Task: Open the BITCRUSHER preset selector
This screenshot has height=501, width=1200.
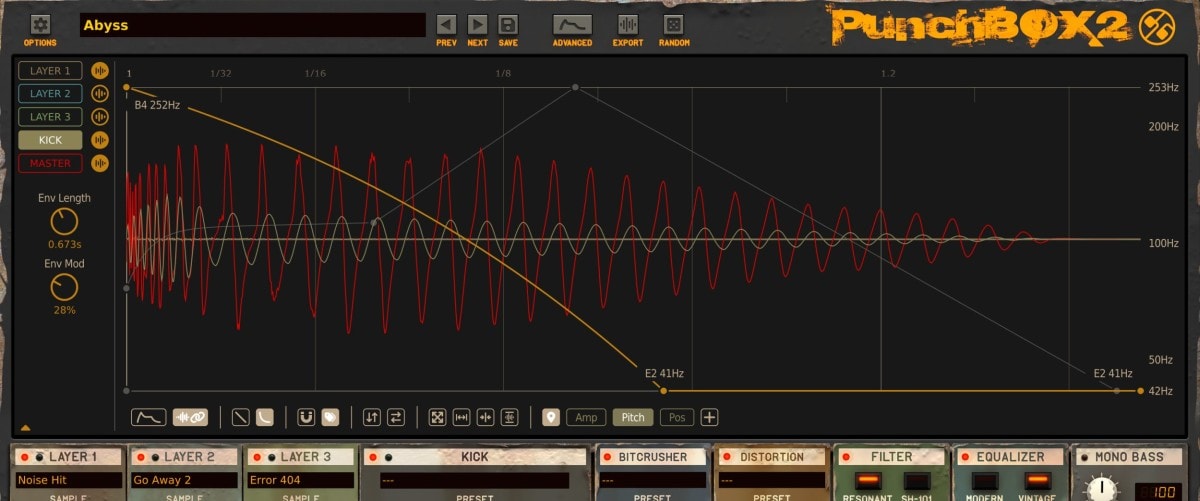Action: point(652,480)
